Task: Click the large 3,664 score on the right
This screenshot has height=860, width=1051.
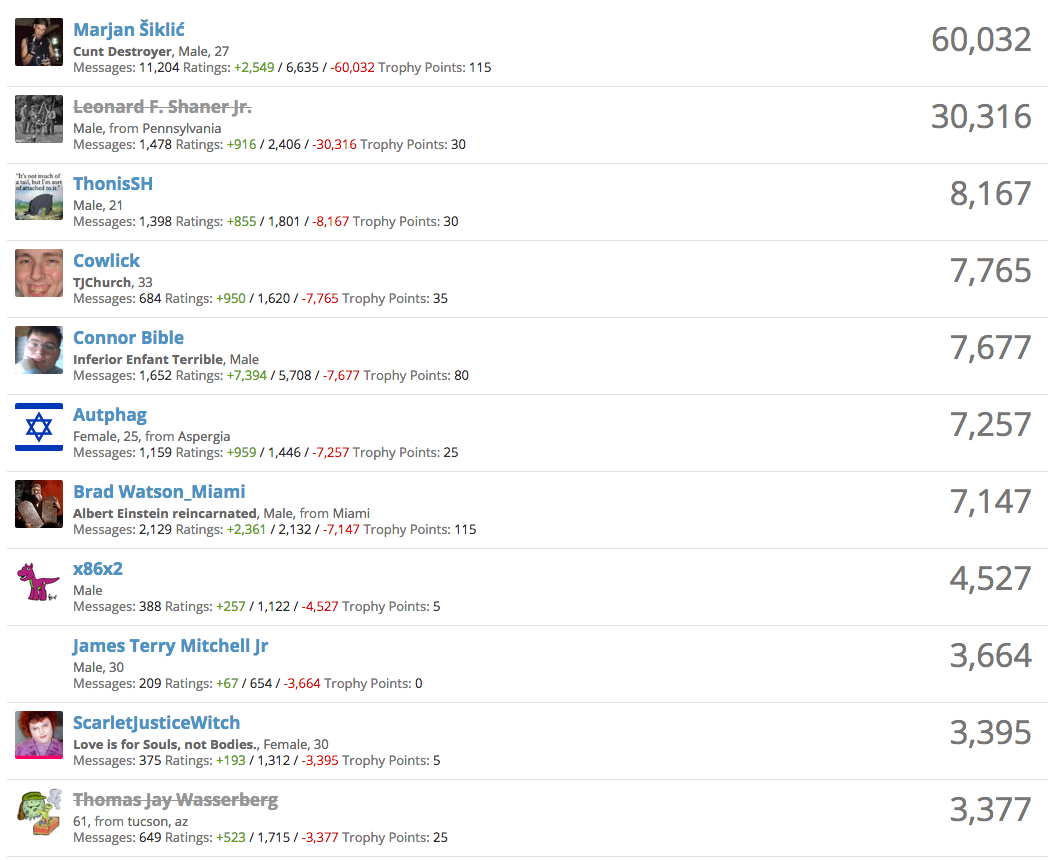Action: click(991, 657)
